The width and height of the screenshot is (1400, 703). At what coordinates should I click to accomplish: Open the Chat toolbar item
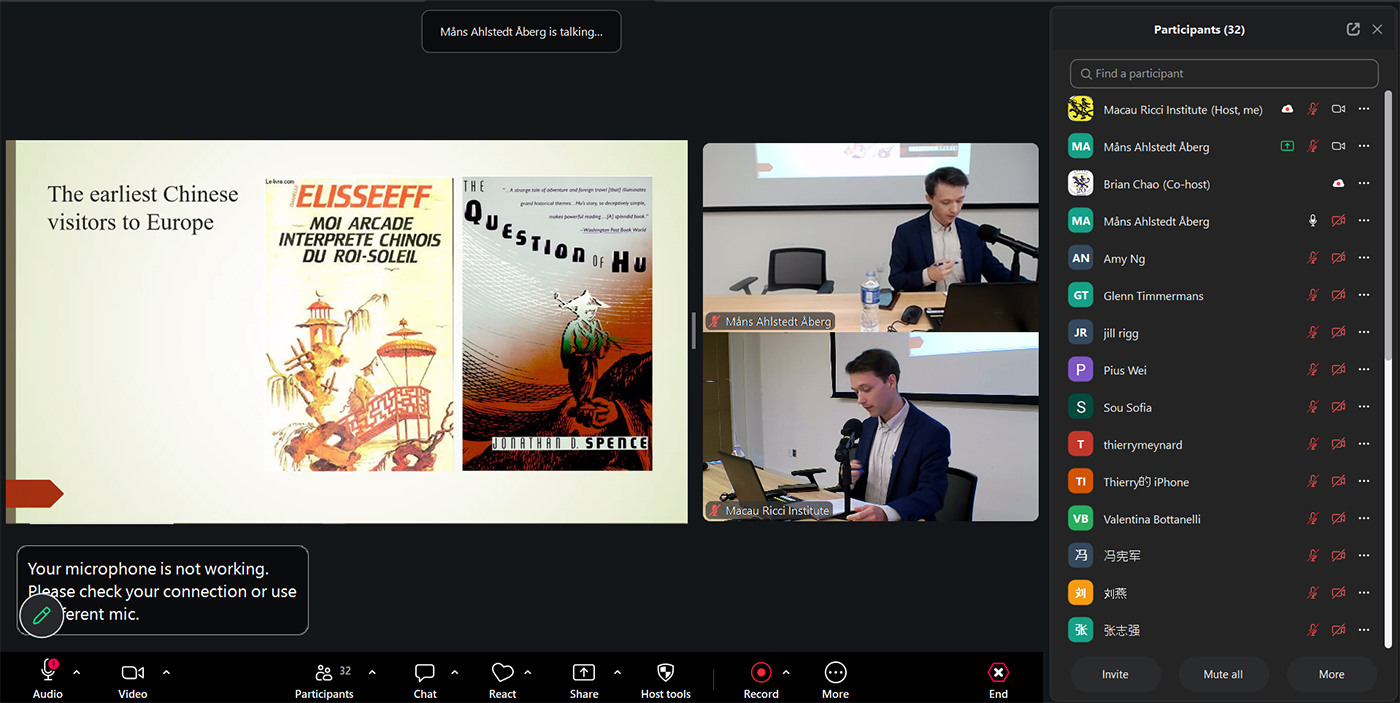[x=425, y=681]
